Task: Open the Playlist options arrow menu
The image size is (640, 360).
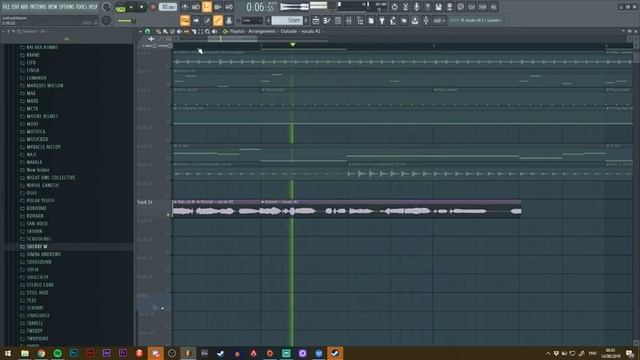Action: [x=140, y=31]
